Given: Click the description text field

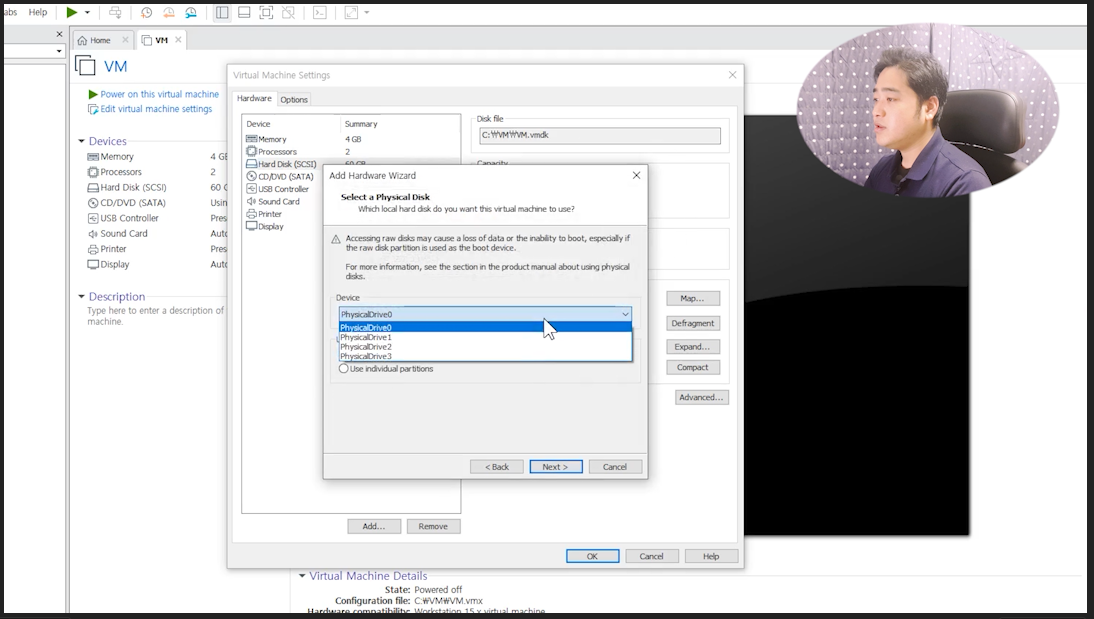Looking at the screenshot, I should (156, 316).
